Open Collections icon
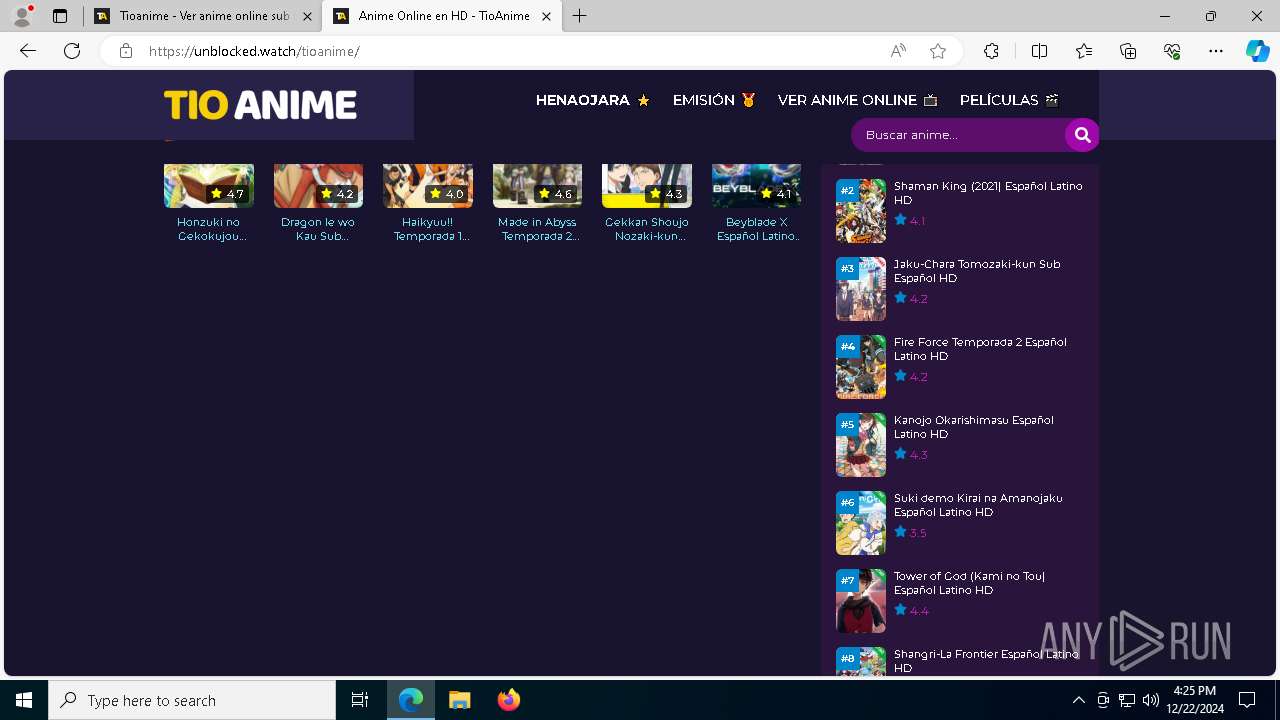Screen dimensions: 1280x720 coord(1128,51)
